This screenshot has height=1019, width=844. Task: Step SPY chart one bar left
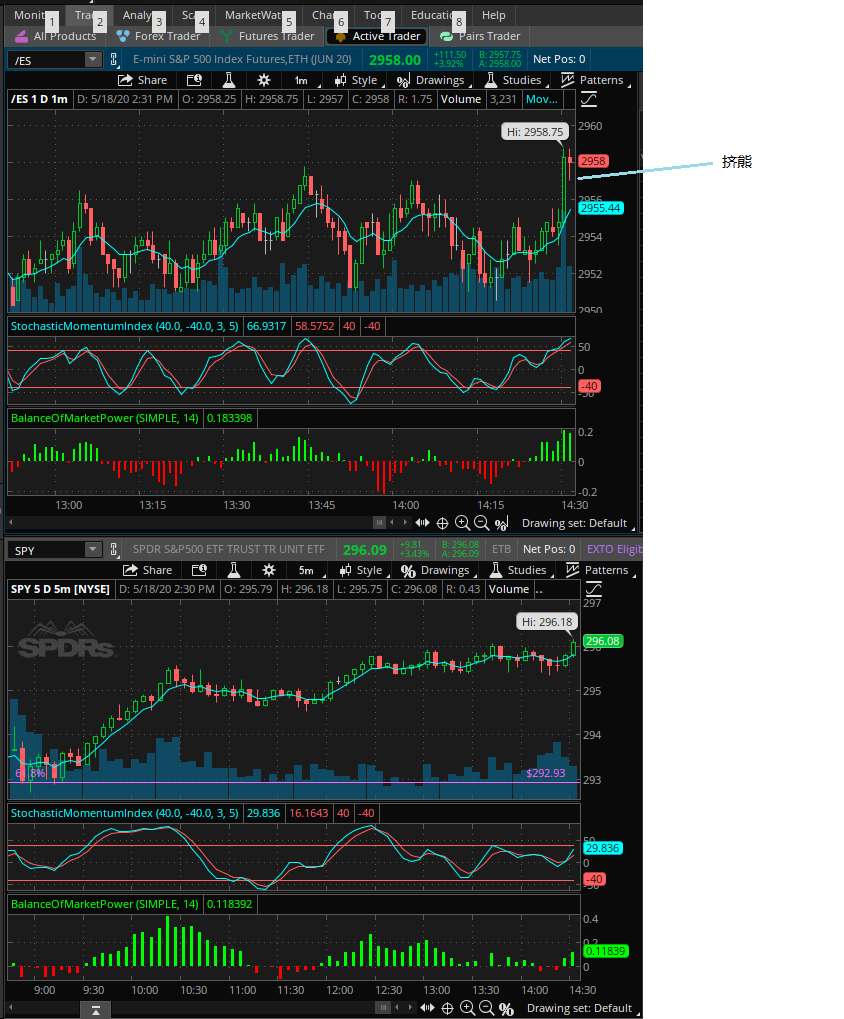(397, 1007)
